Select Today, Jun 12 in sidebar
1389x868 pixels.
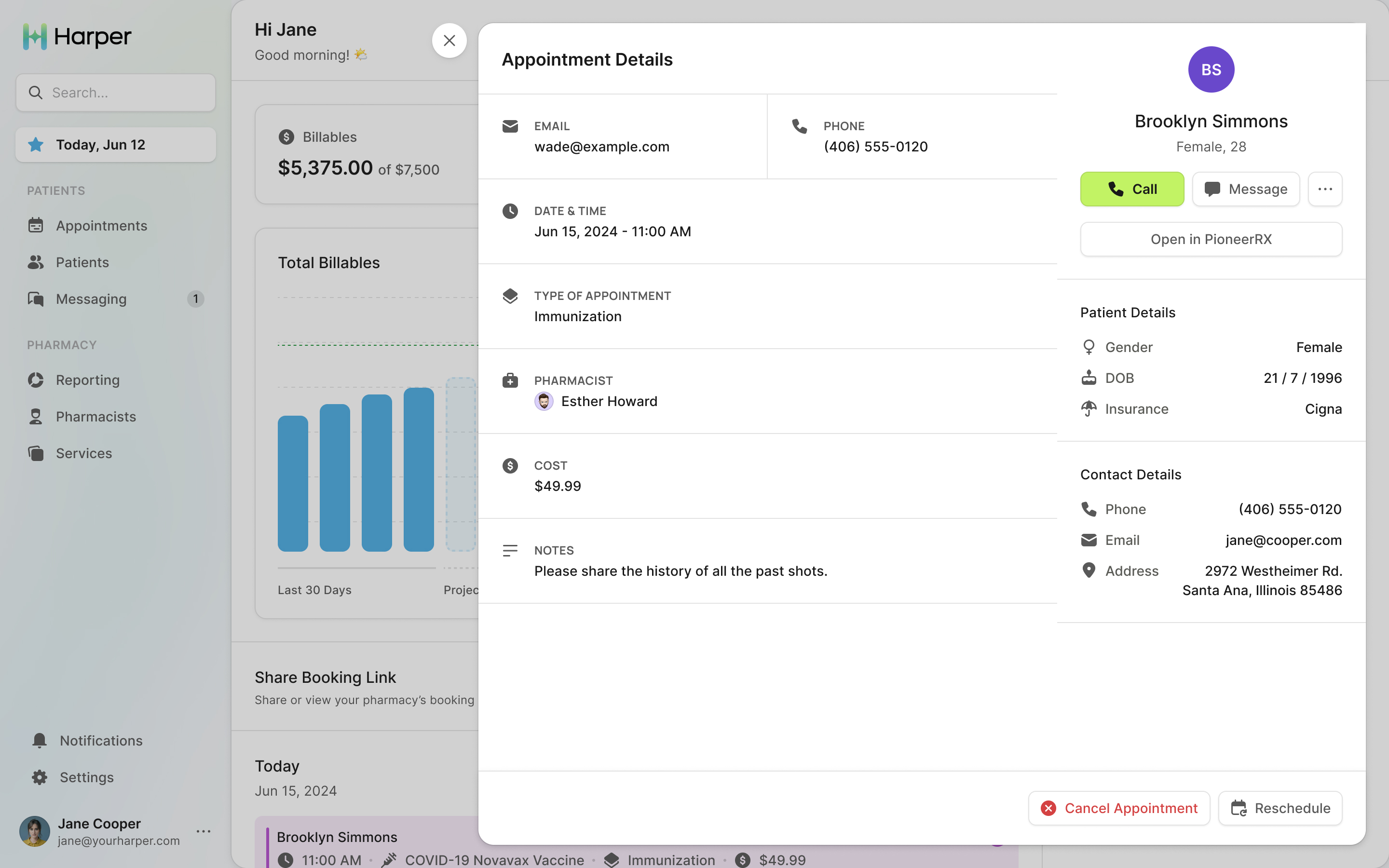pos(116,145)
